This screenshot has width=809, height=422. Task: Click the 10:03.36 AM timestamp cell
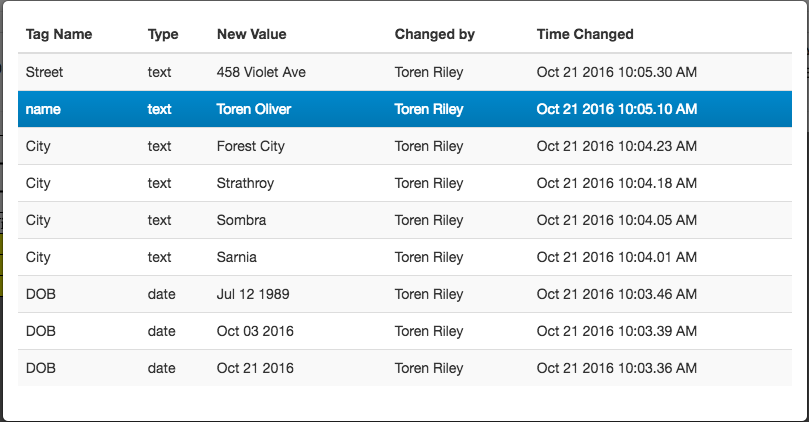click(x=617, y=368)
